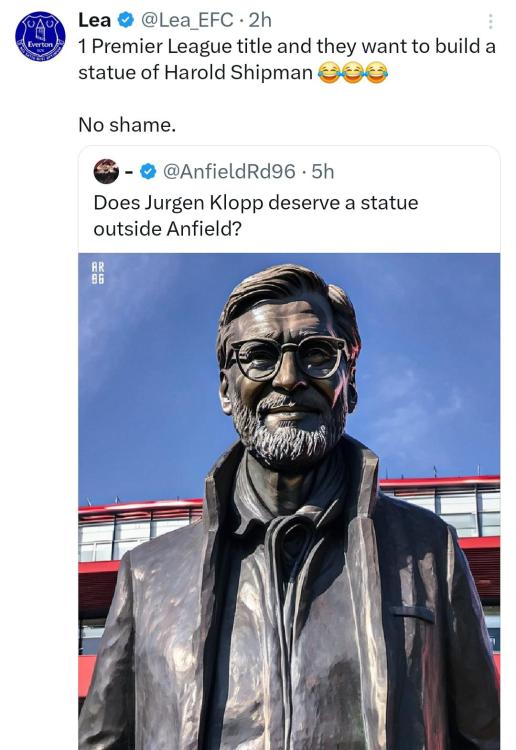Click the 2h tweet timestamp
The height and width of the screenshot is (750, 516).
260,21
